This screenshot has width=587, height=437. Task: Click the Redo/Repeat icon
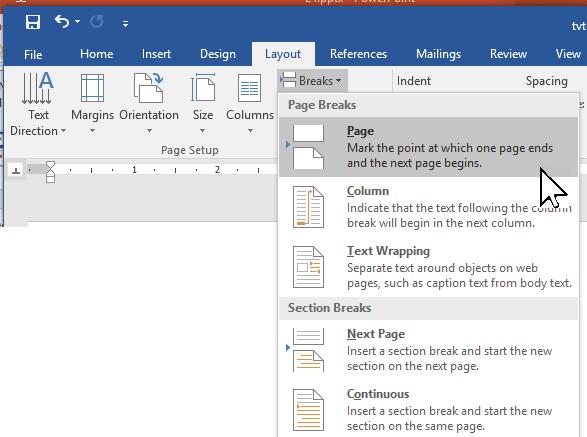pyautogui.click(x=97, y=22)
